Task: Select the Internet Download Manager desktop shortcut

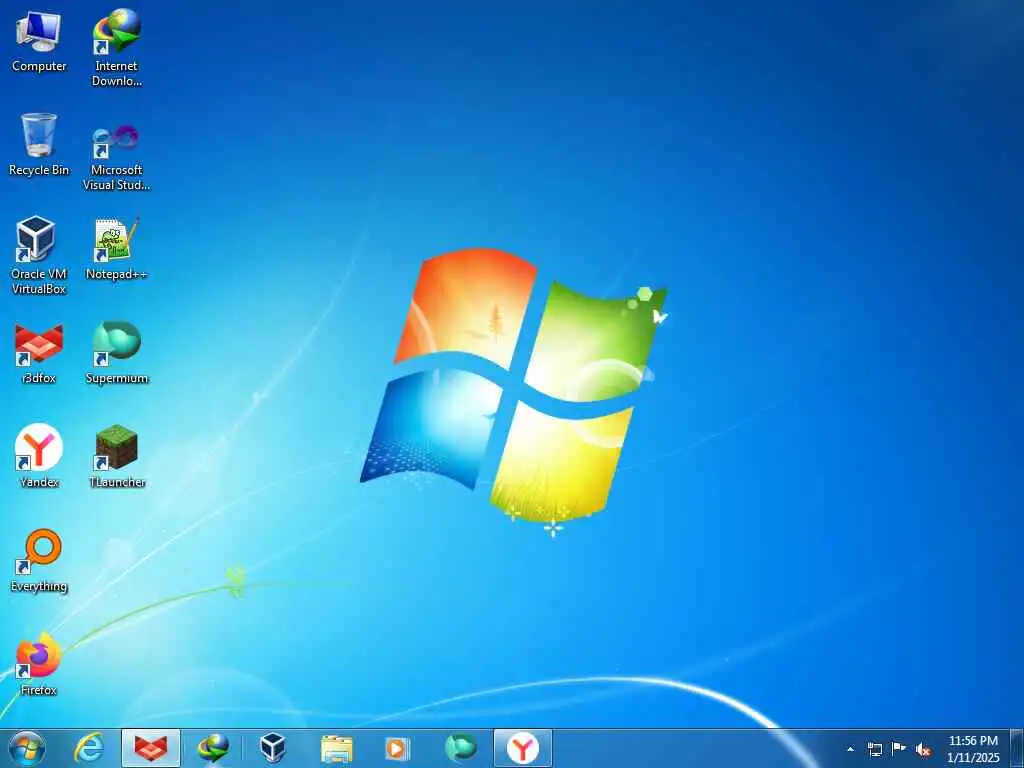Action: pos(117,47)
